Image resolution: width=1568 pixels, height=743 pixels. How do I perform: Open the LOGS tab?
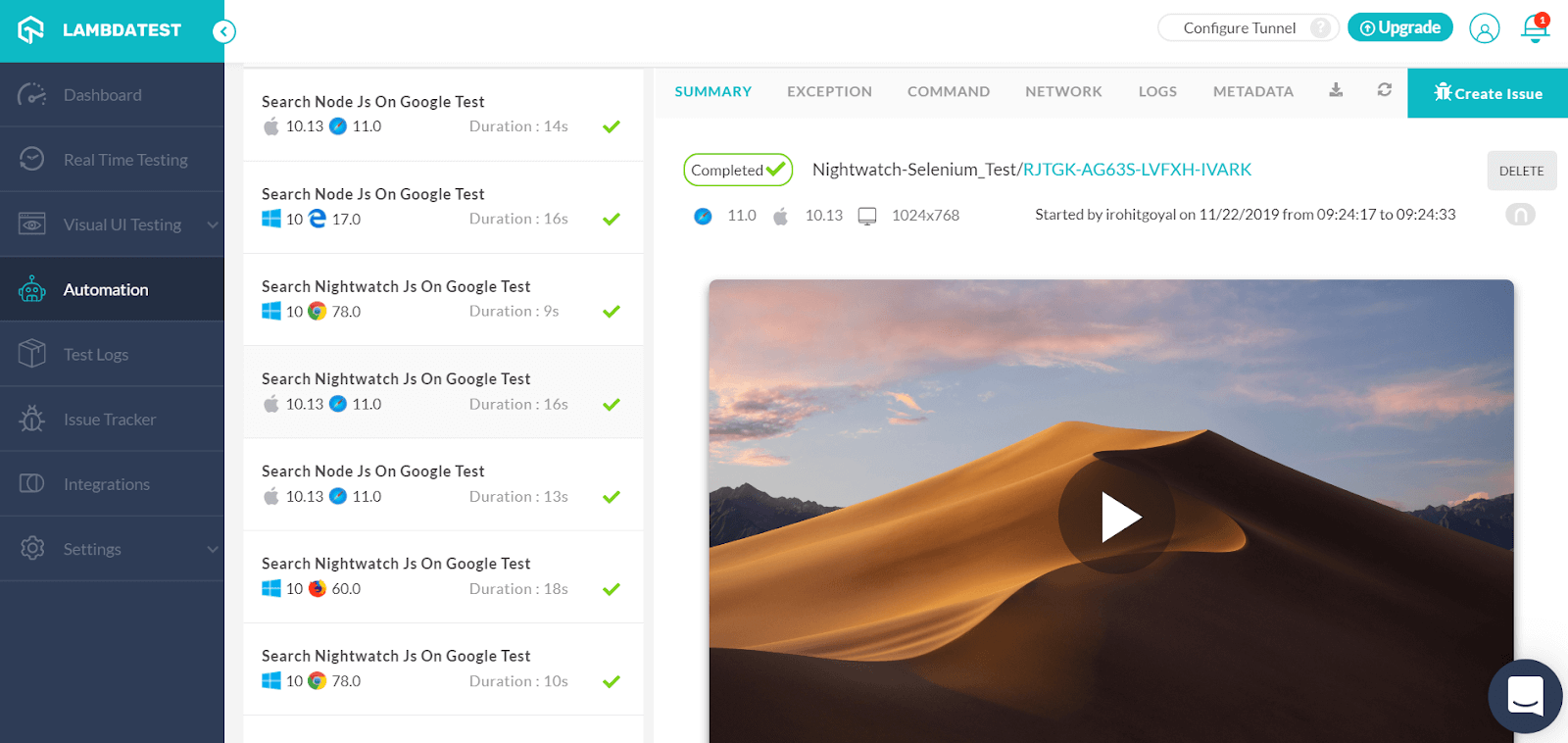pos(1157,91)
